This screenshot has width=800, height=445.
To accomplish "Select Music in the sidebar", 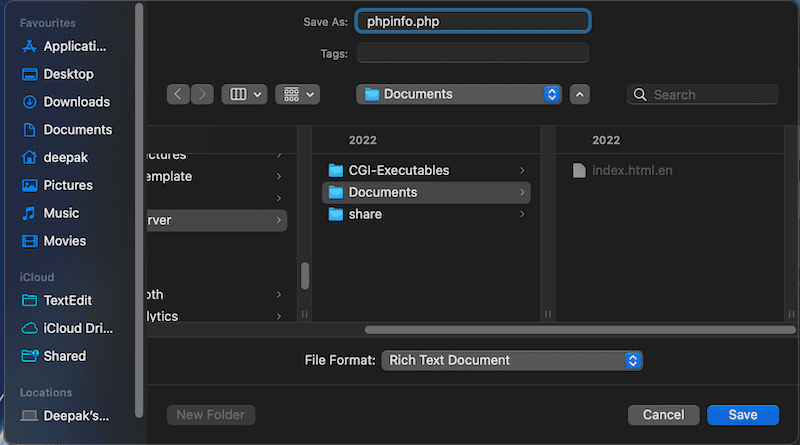I will [51, 213].
